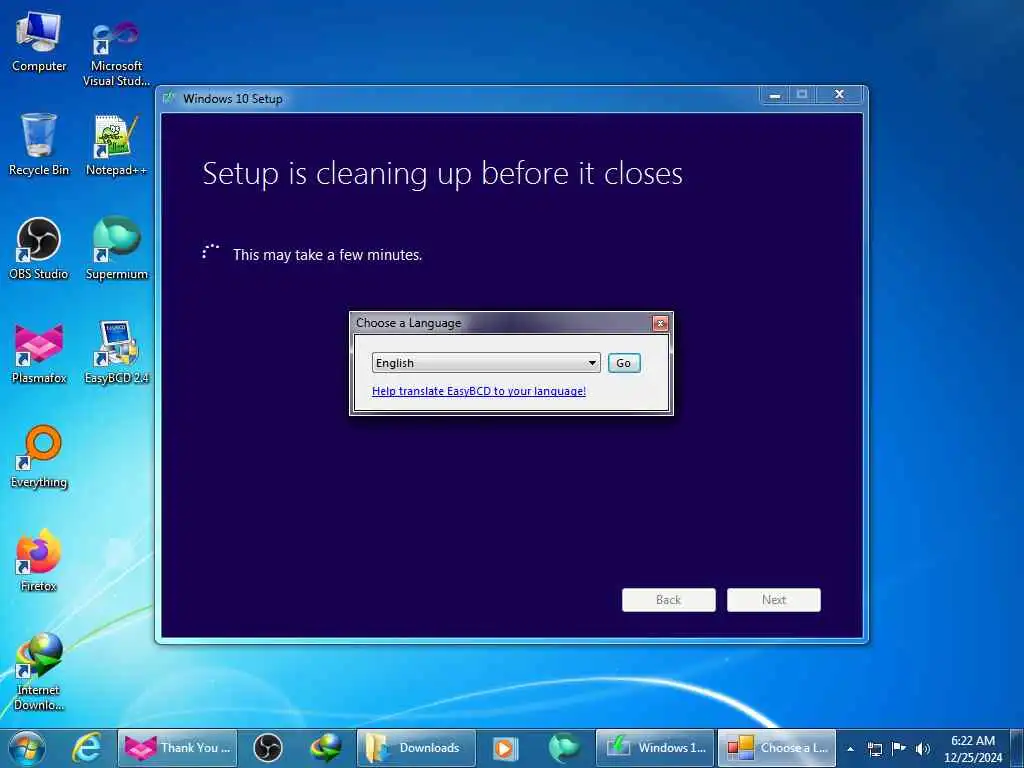The height and width of the screenshot is (768, 1024).
Task: Click the Windows 10 Setup title bar icon
Action: pyautogui.click(x=170, y=98)
